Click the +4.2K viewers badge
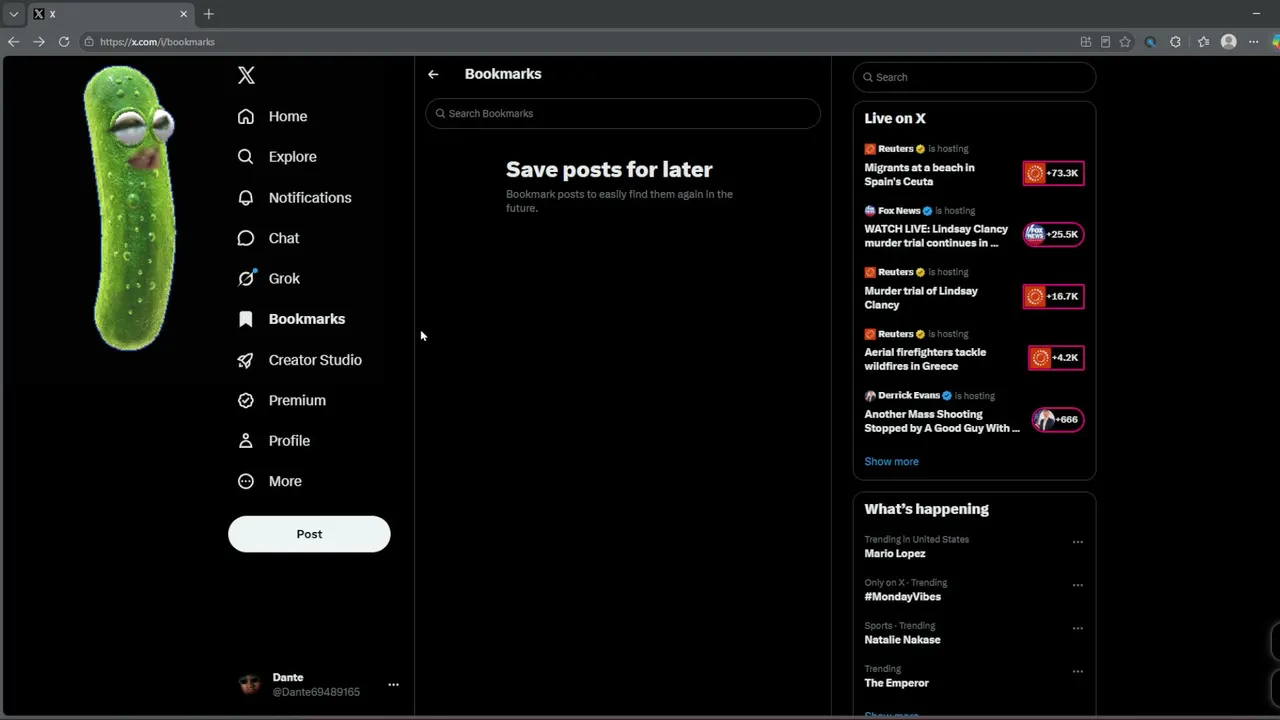1280x720 pixels. pyautogui.click(x=1056, y=357)
